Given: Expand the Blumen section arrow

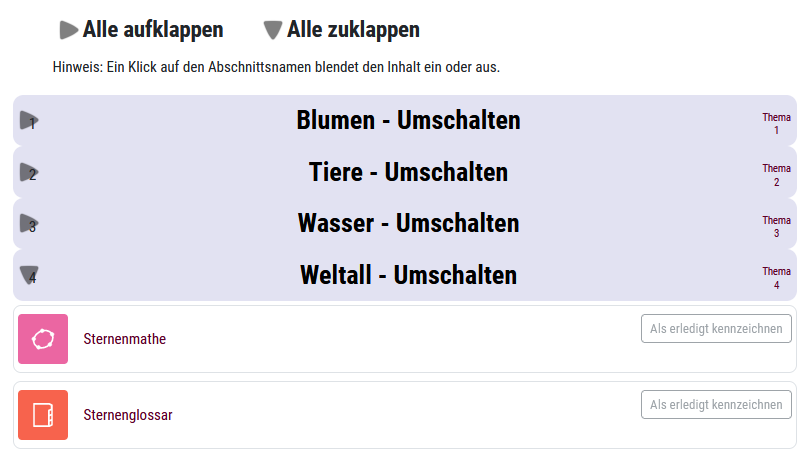Looking at the screenshot, I should pyautogui.click(x=29, y=121).
